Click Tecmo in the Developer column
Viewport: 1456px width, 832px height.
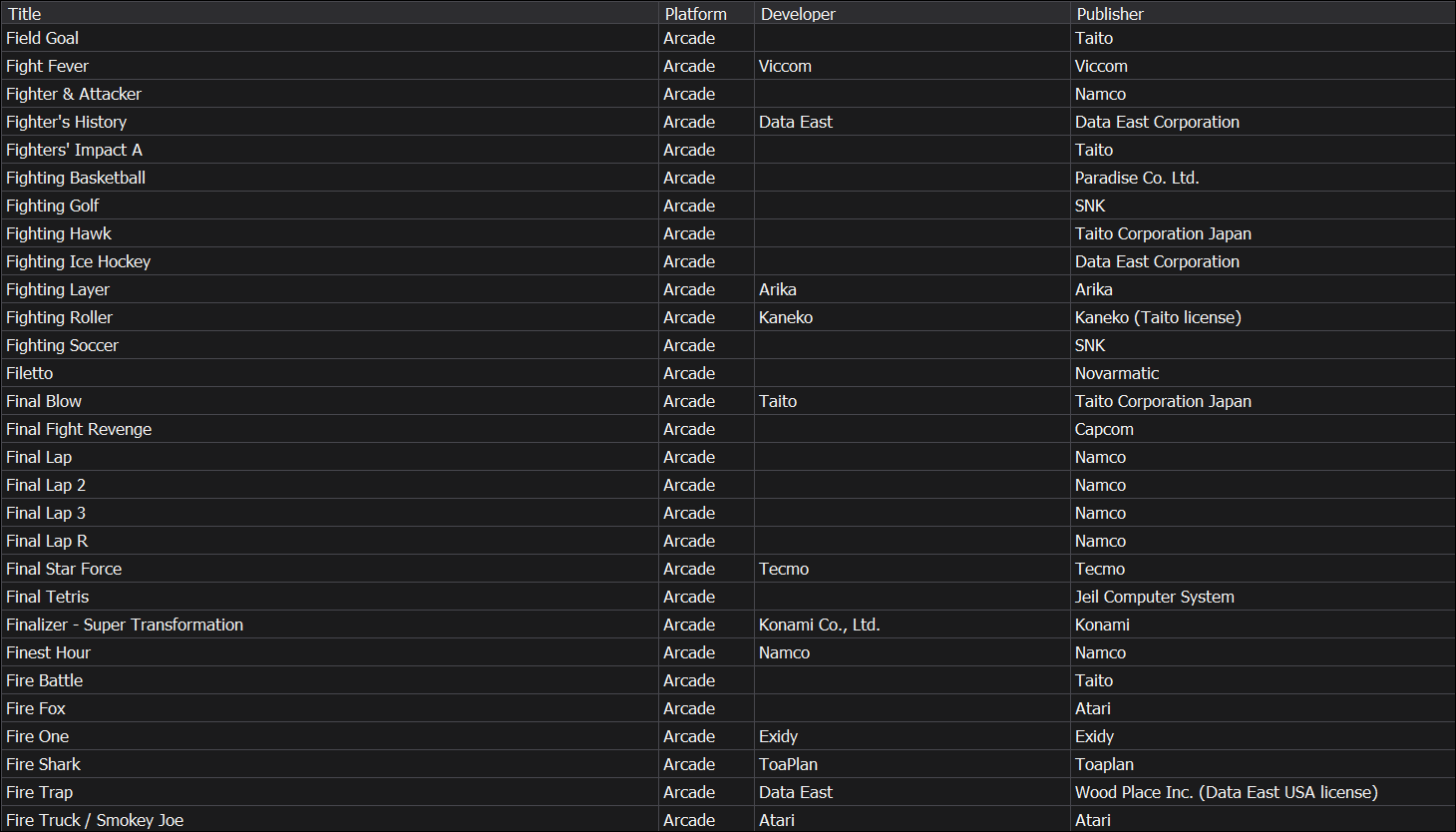(x=784, y=569)
